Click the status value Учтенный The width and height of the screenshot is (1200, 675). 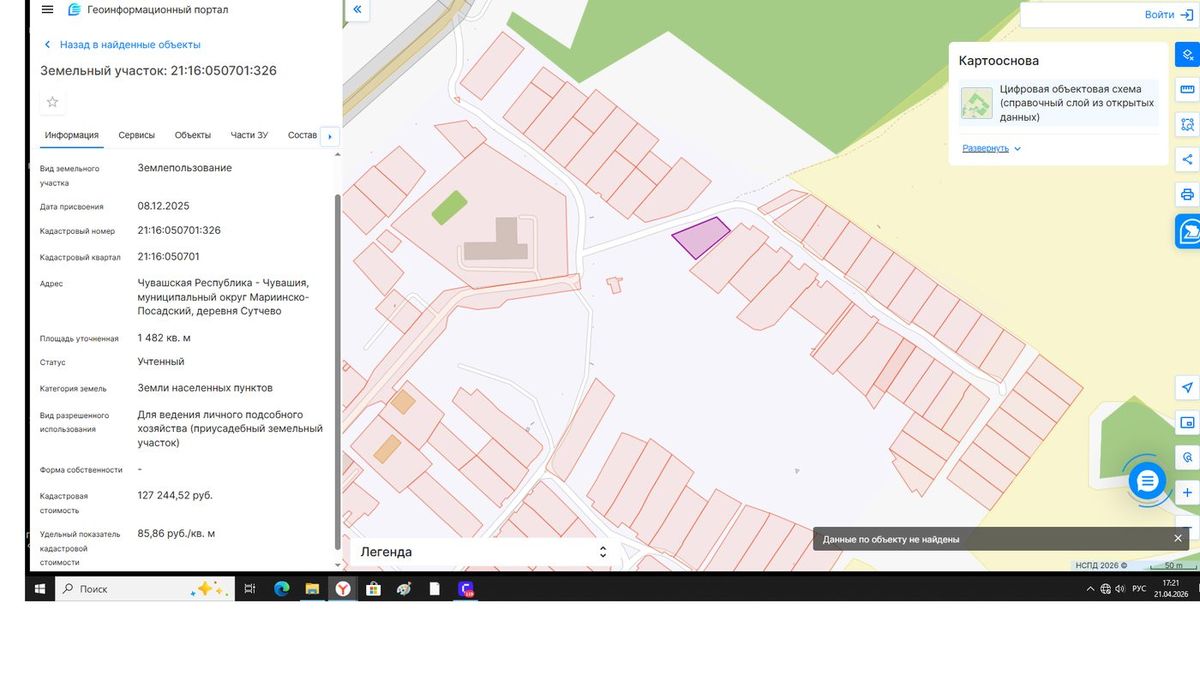click(161, 362)
